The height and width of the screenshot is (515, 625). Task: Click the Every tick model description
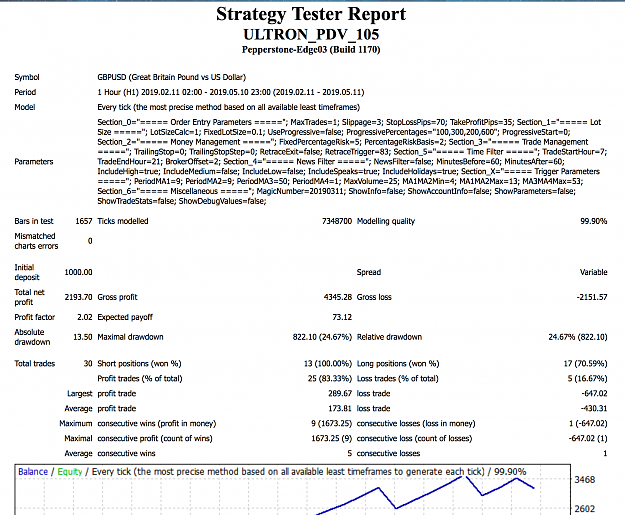[228, 107]
